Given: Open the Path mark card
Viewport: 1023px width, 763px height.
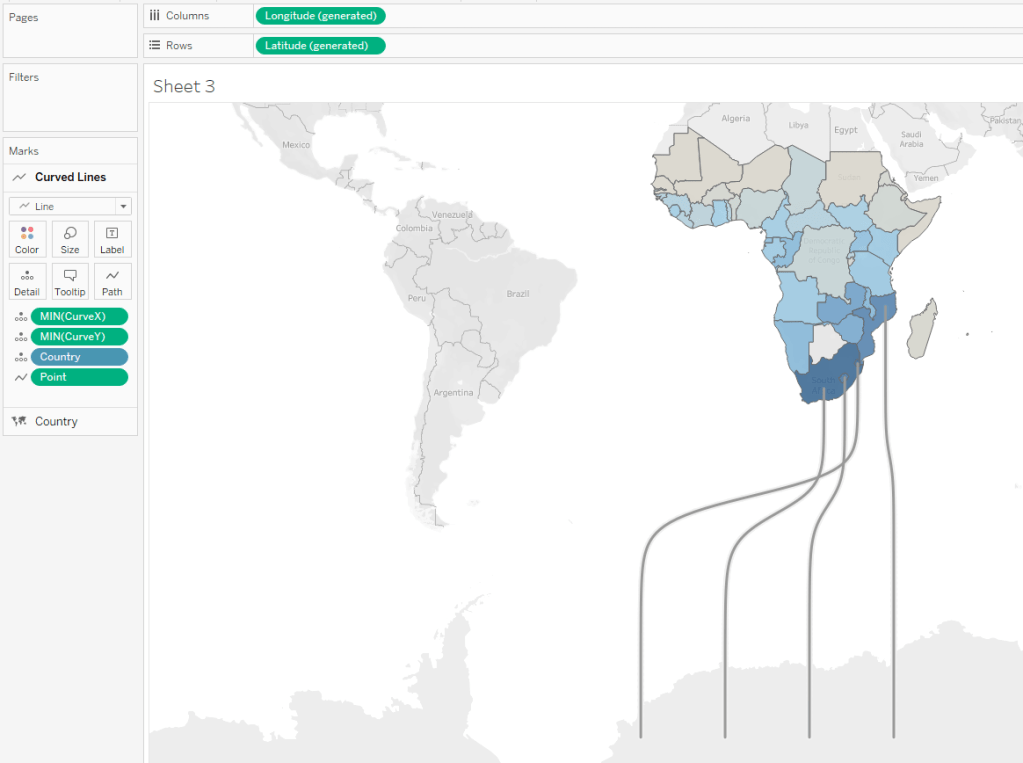Looking at the screenshot, I should 112,282.
